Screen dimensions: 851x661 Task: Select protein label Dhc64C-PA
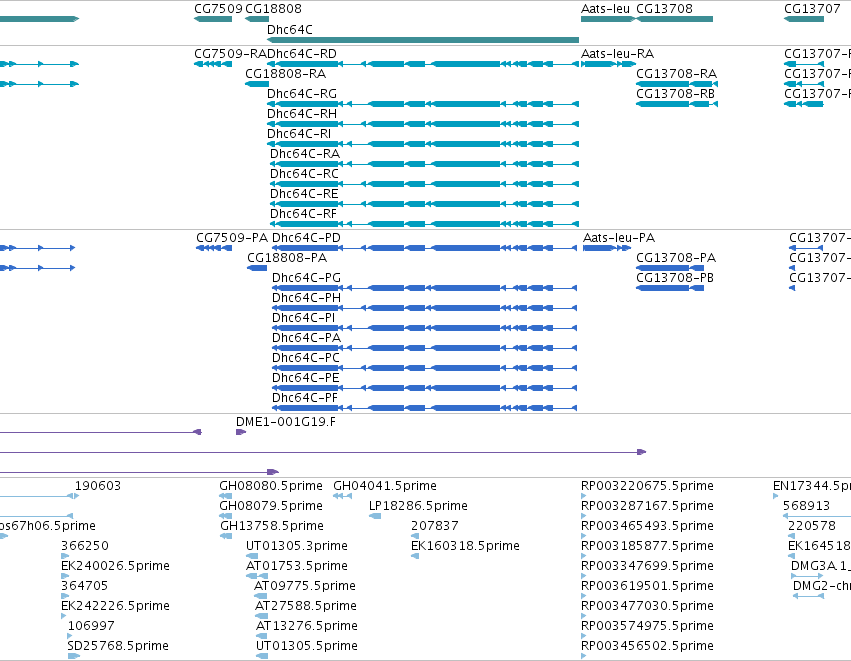coord(306,339)
